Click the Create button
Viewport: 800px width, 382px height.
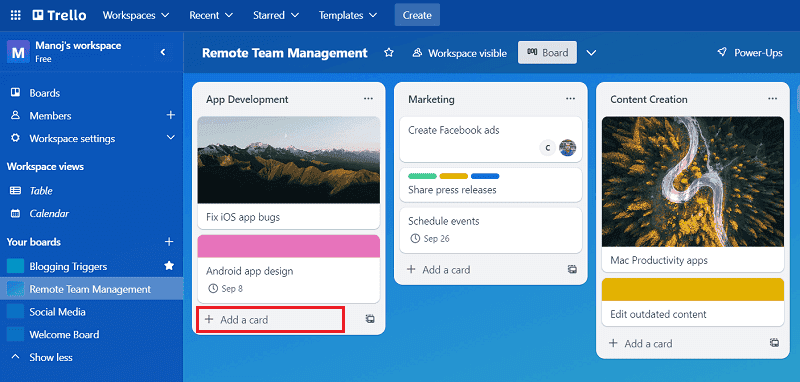click(417, 15)
